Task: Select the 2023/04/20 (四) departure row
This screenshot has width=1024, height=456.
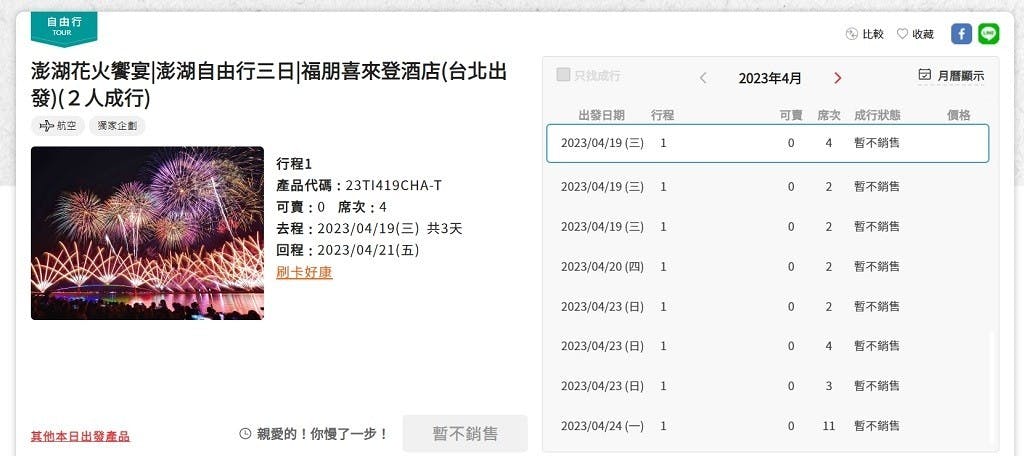Action: (767, 267)
